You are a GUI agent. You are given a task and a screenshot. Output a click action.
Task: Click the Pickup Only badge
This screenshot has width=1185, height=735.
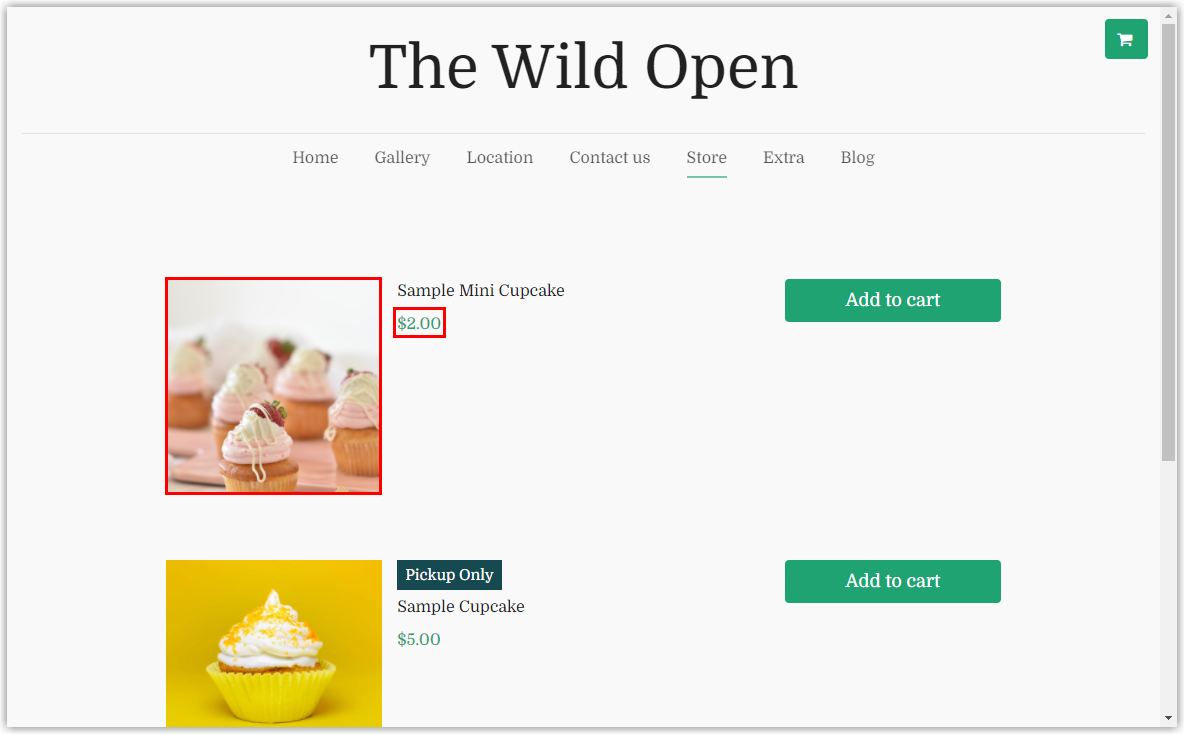(x=449, y=575)
